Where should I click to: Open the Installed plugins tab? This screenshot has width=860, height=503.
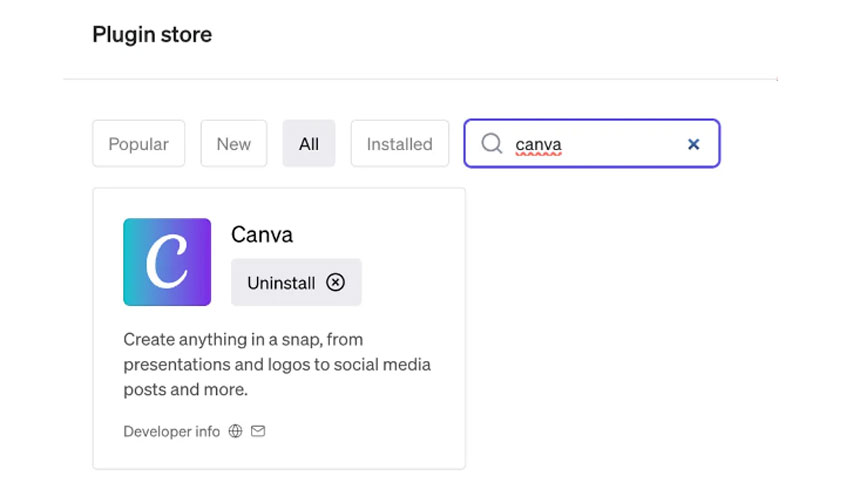point(399,144)
